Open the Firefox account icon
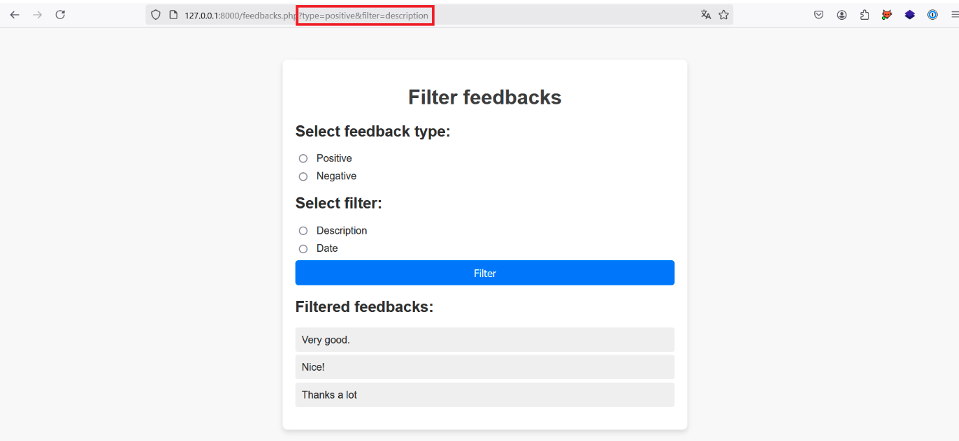Viewport: 959px width, 441px height. coord(842,15)
